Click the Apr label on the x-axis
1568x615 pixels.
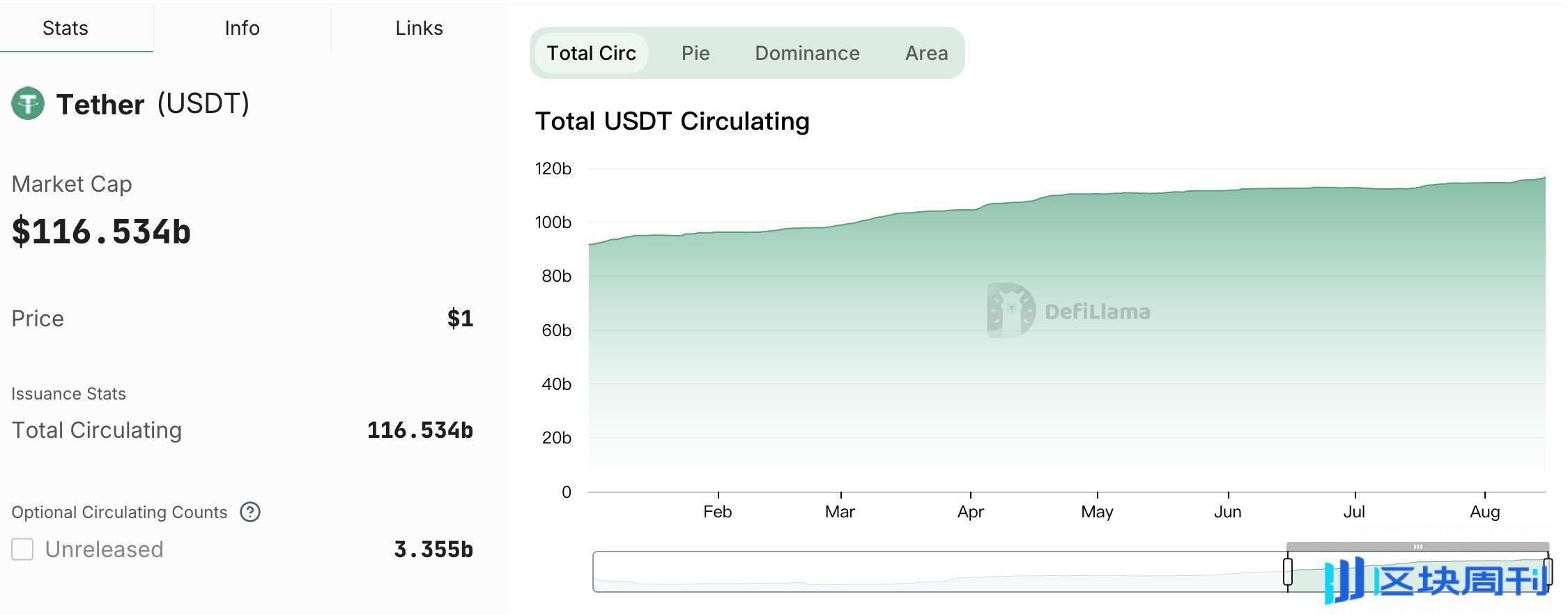[971, 512]
